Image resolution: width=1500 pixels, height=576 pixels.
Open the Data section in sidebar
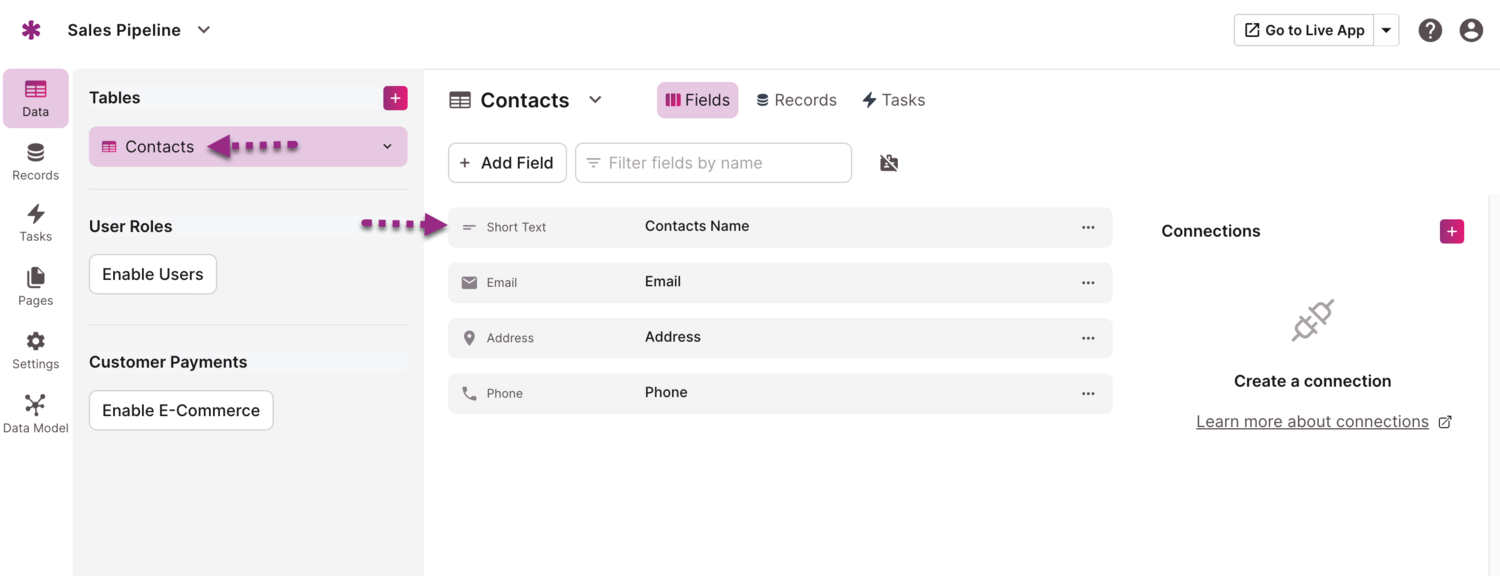tap(35, 98)
